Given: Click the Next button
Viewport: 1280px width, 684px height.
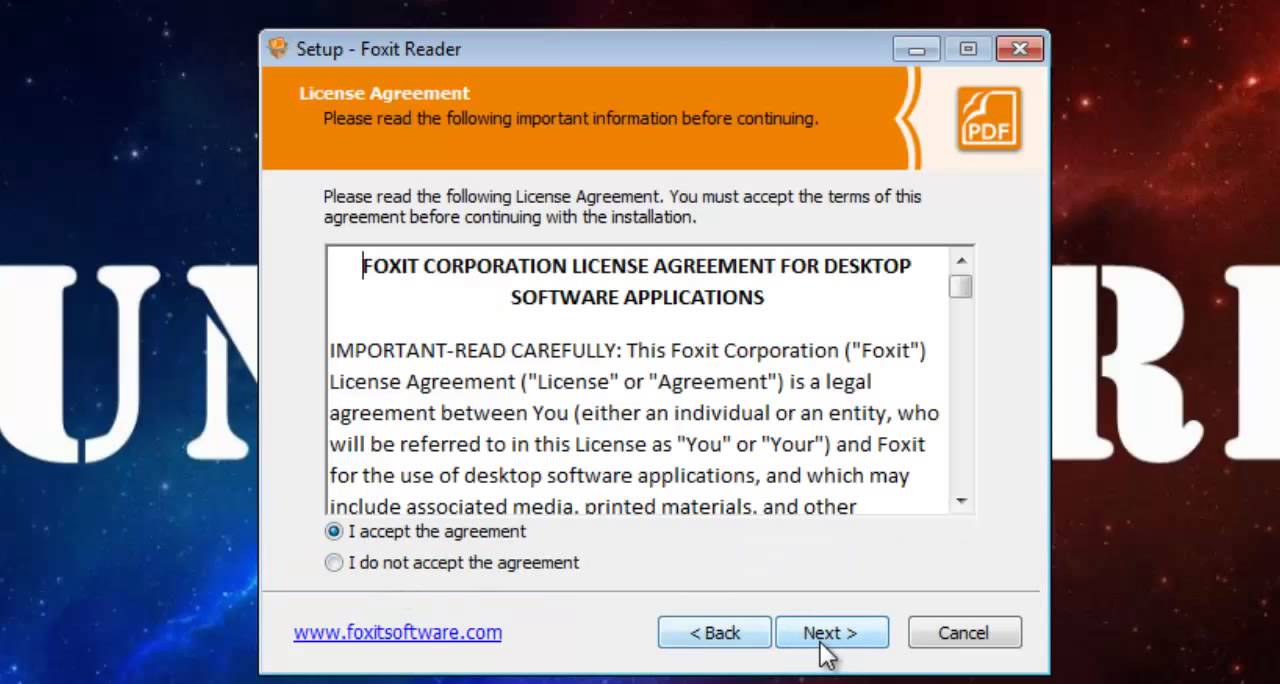Looking at the screenshot, I should click(x=832, y=632).
